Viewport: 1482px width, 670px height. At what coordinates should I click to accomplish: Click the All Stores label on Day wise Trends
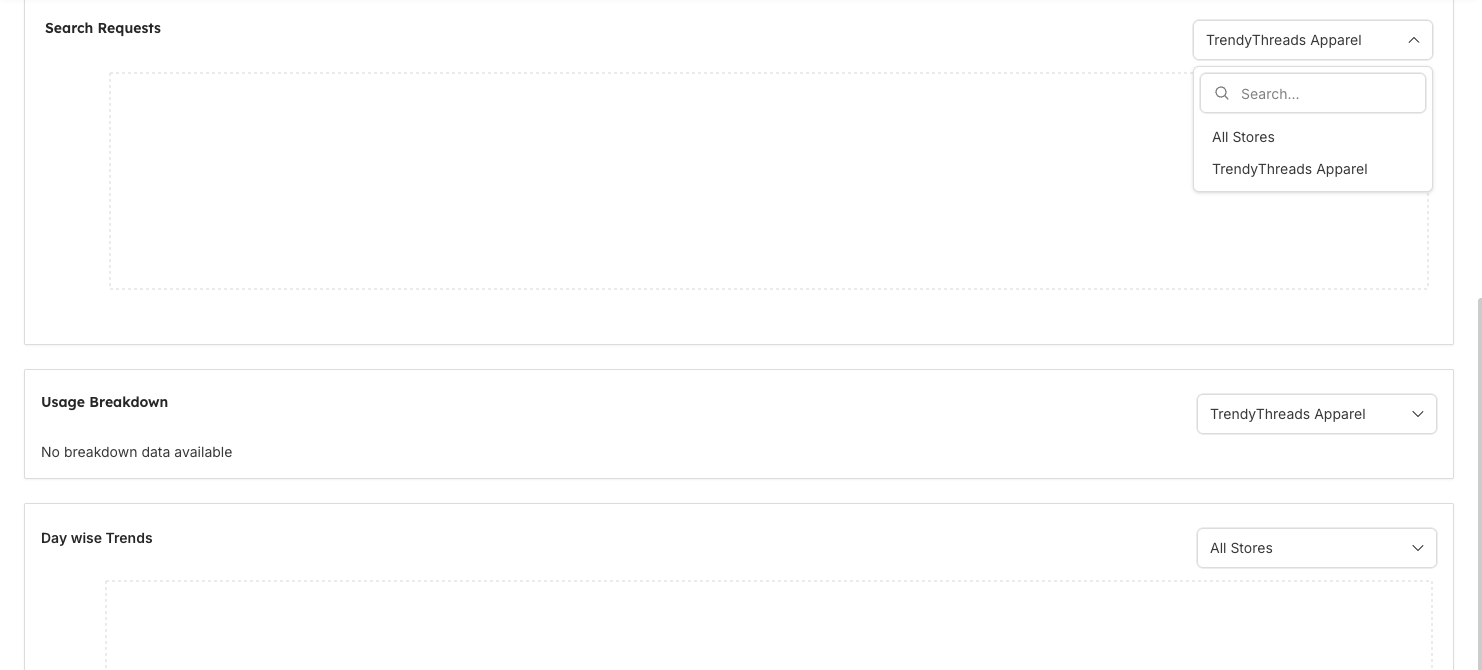(1241, 547)
